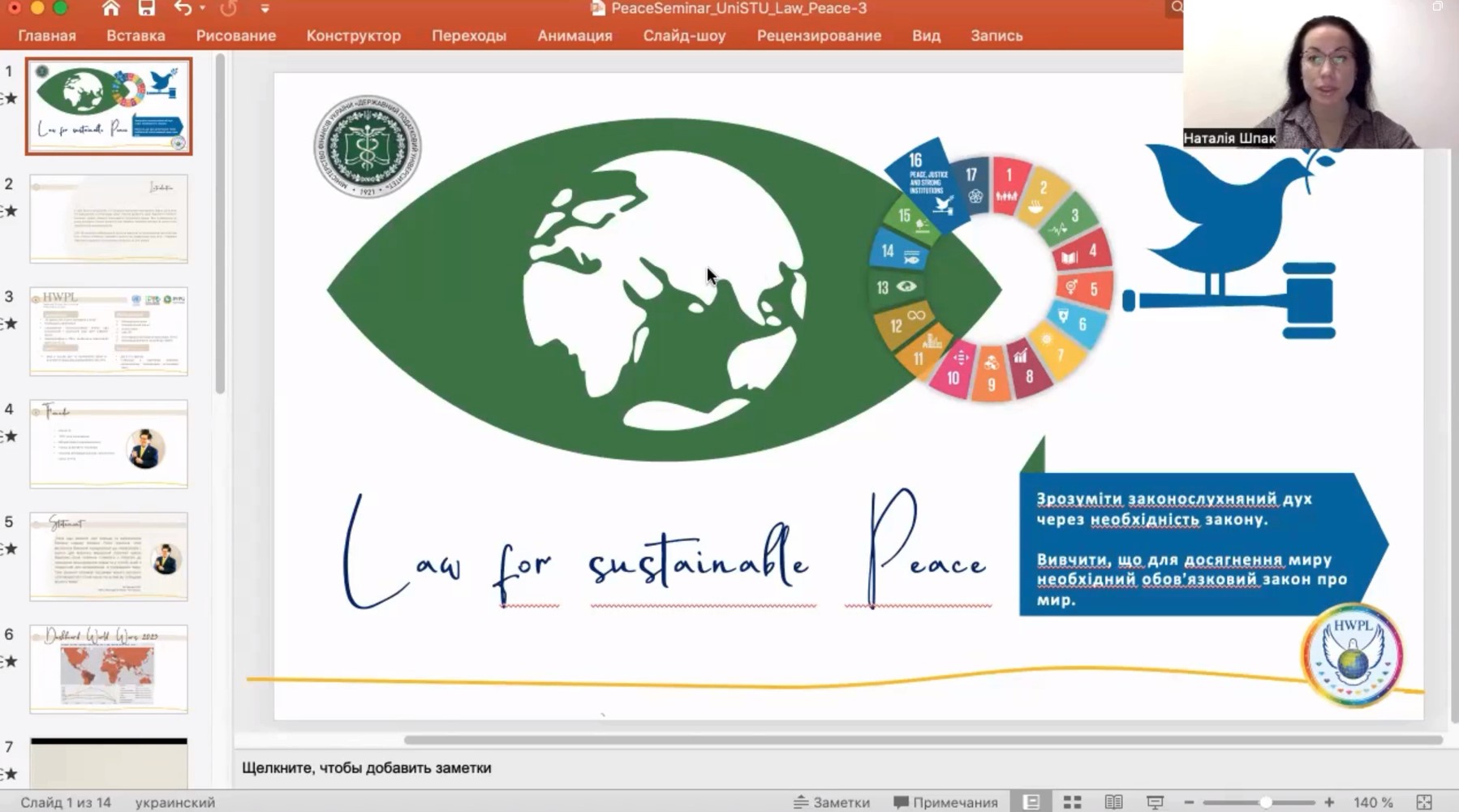
Task: Open the Главная ribbon tab
Action: tap(47, 36)
